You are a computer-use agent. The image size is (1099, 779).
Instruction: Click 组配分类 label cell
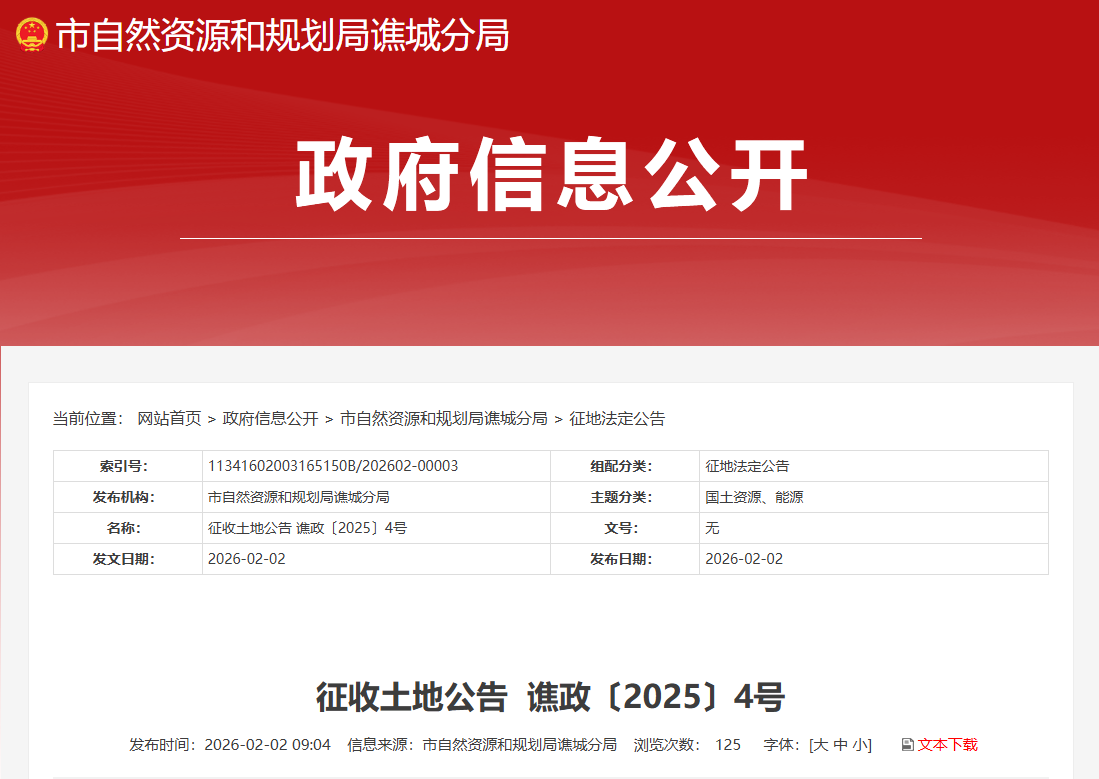click(x=625, y=466)
